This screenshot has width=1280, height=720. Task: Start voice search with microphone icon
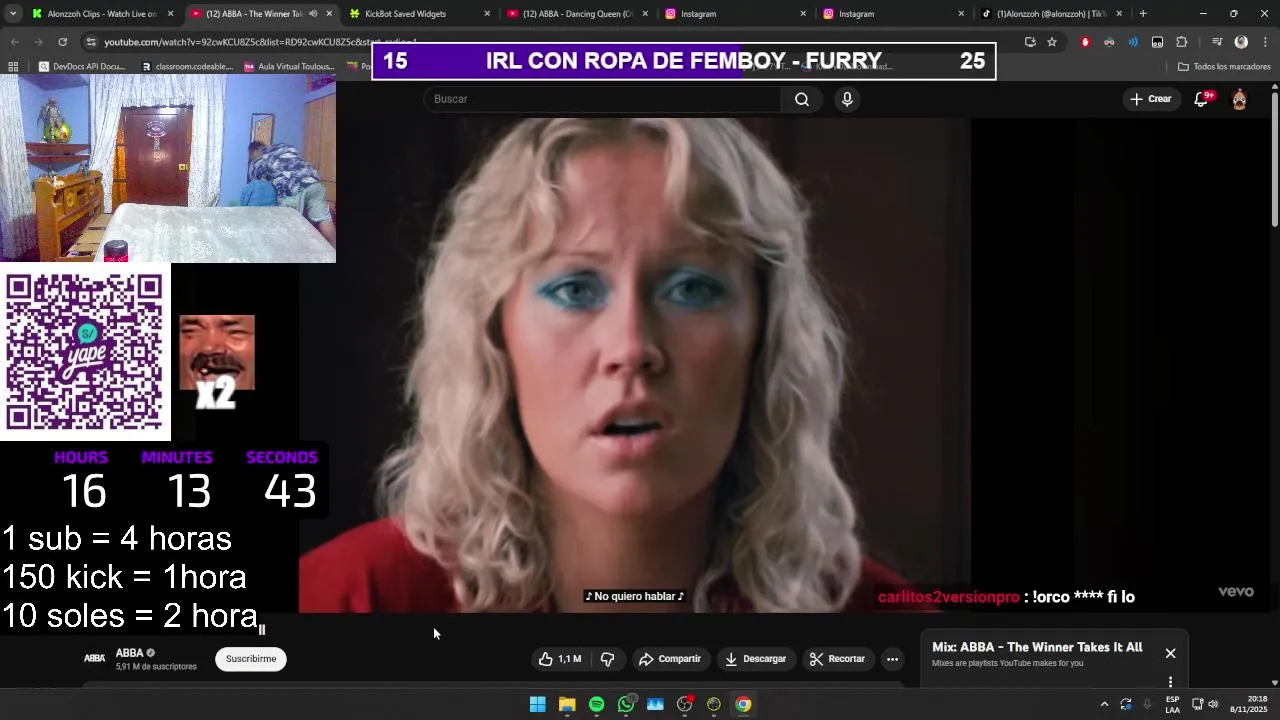click(847, 99)
